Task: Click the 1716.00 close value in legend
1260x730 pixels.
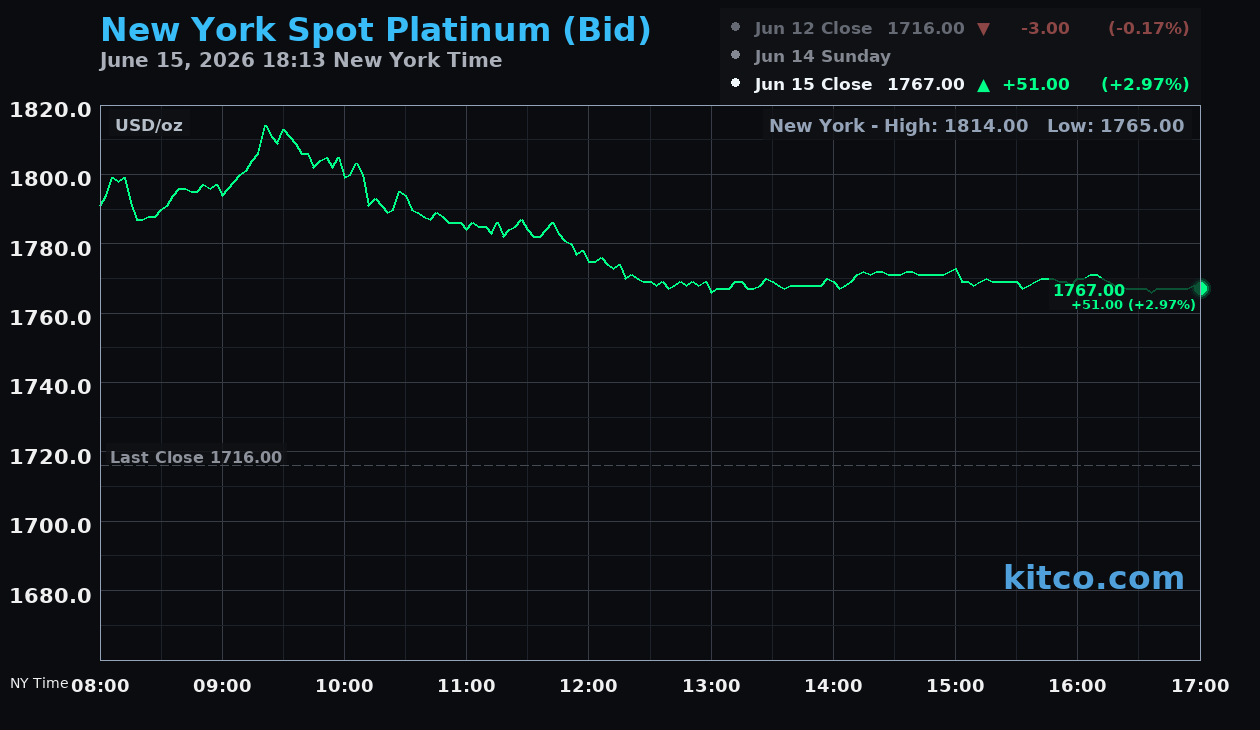Action: pyautogui.click(x=926, y=29)
